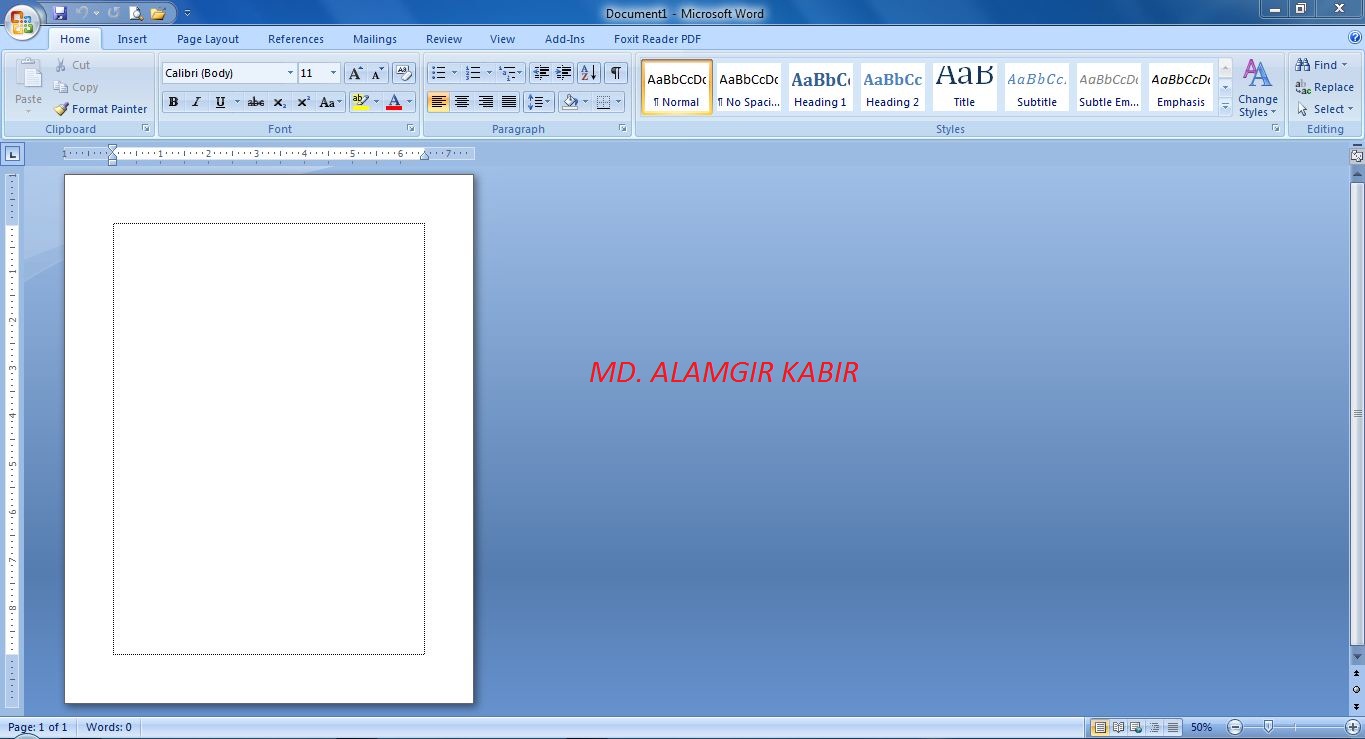Select Align Text Right
This screenshot has height=739, width=1365.
pyautogui.click(x=485, y=102)
